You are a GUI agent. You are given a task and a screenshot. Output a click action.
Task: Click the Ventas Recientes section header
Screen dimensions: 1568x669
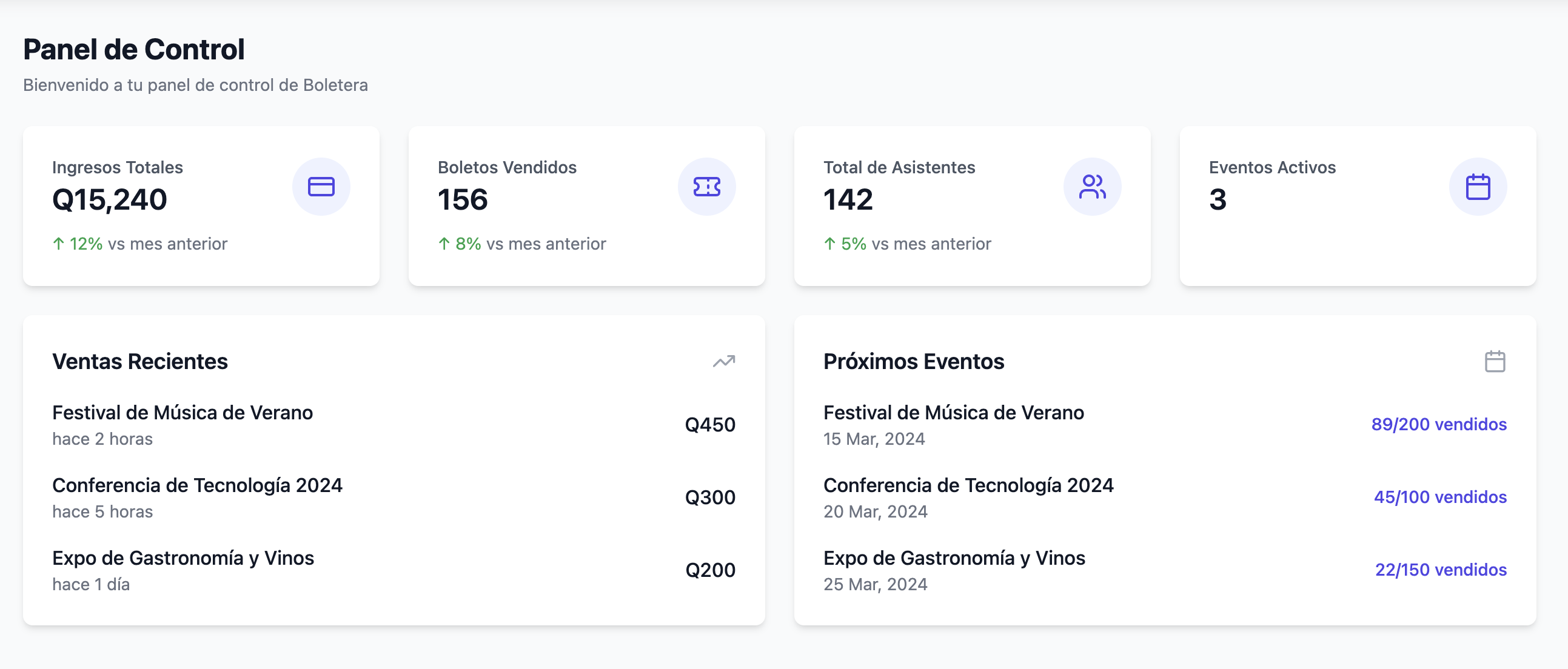tap(141, 361)
